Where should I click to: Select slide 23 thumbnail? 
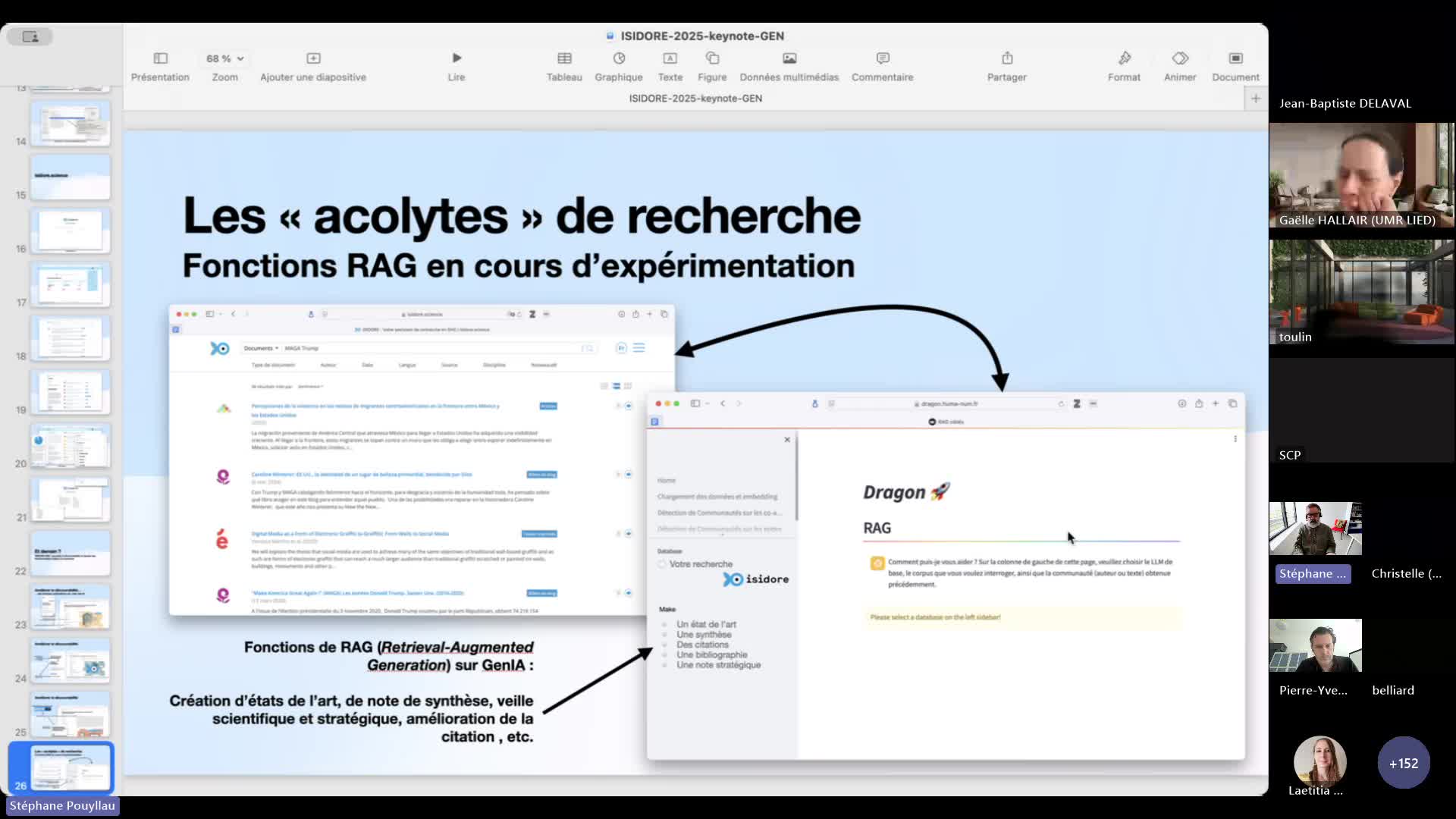pos(71,607)
